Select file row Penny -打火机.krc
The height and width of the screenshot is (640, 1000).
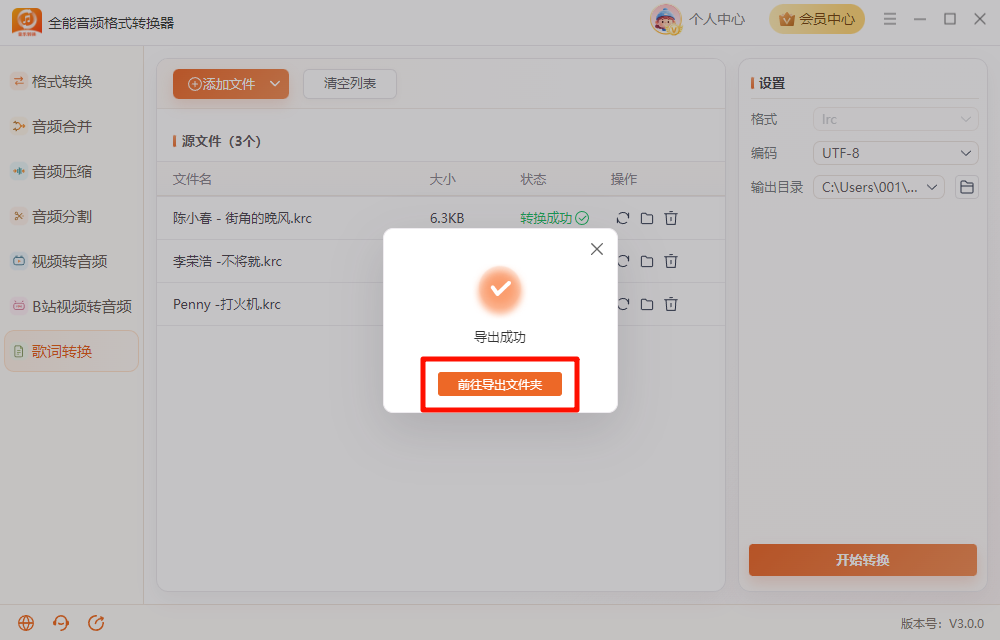[x=441, y=305]
